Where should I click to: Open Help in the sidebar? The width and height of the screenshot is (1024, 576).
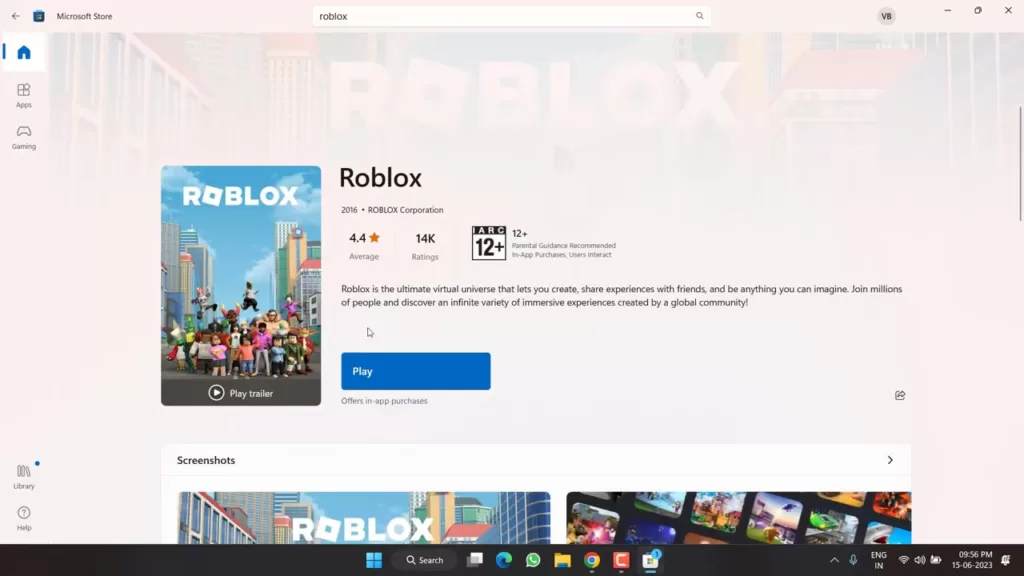[x=24, y=518]
